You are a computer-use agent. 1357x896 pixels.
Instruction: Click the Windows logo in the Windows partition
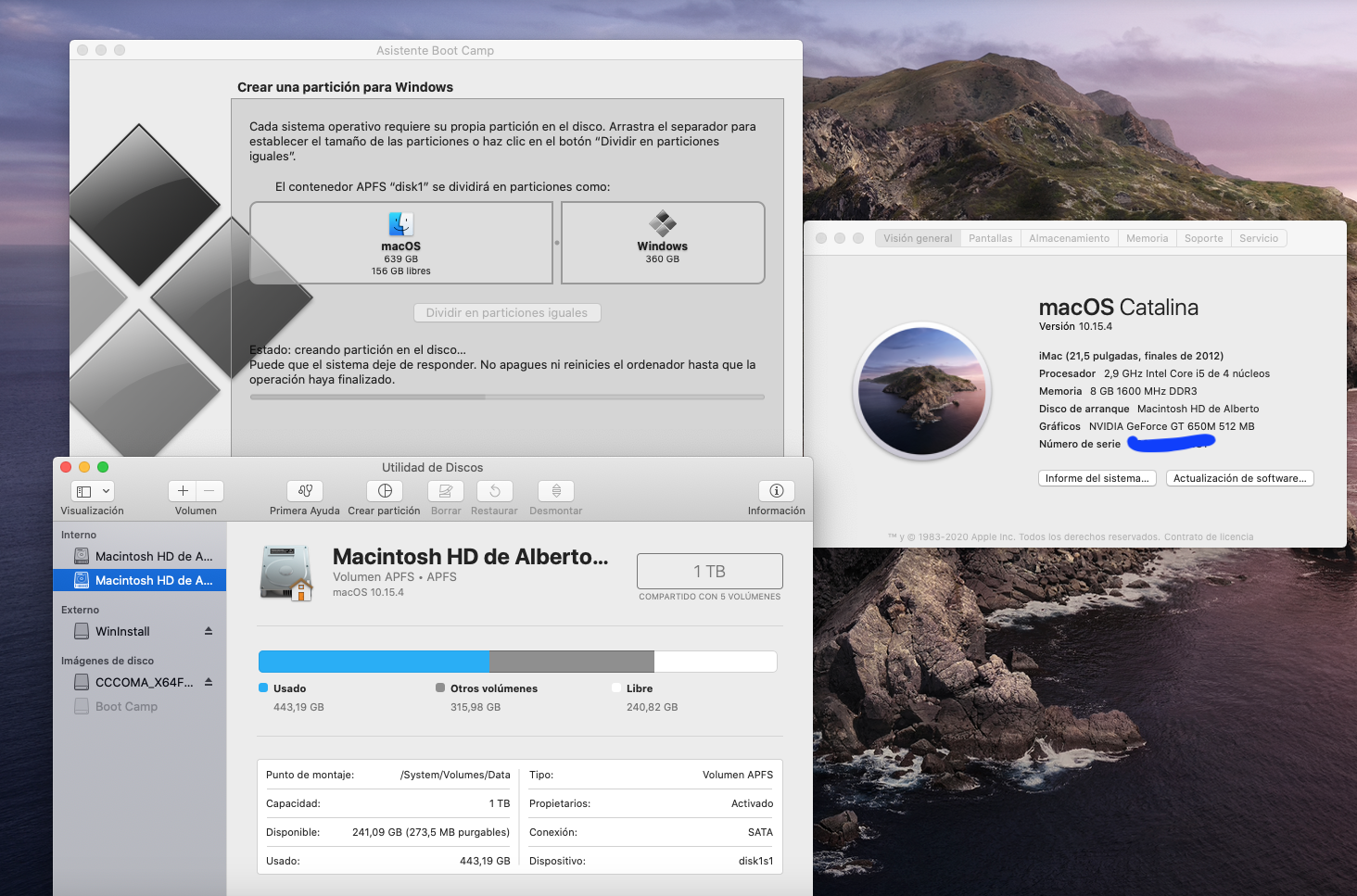pos(663,223)
